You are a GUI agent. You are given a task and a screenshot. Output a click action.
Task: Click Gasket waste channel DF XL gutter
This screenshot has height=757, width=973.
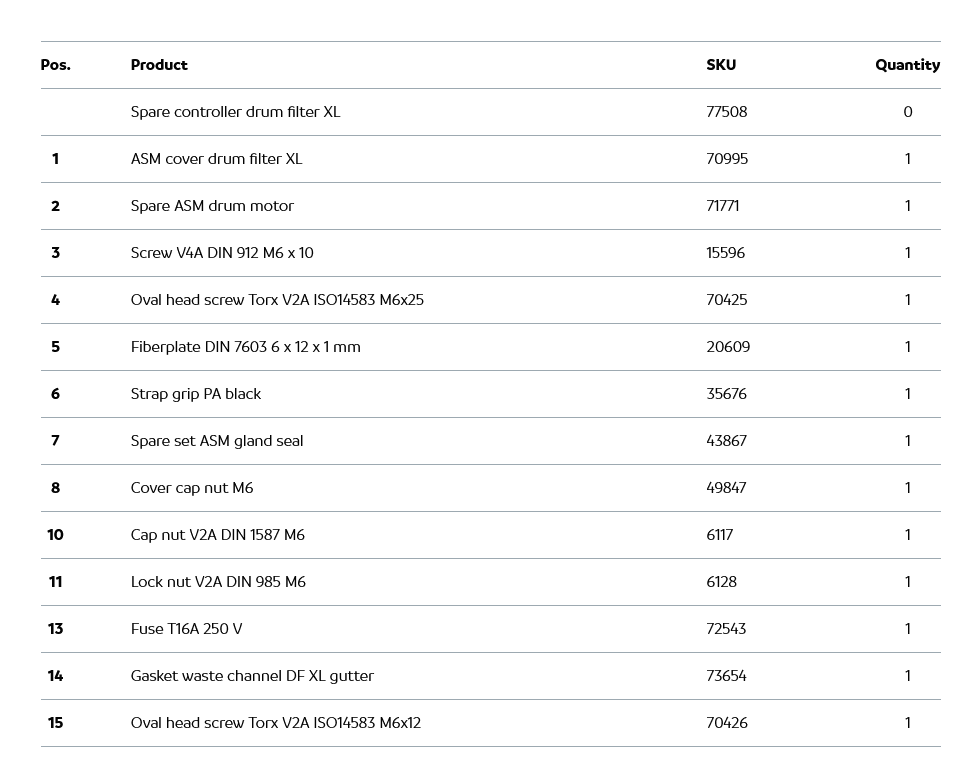pos(252,676)
